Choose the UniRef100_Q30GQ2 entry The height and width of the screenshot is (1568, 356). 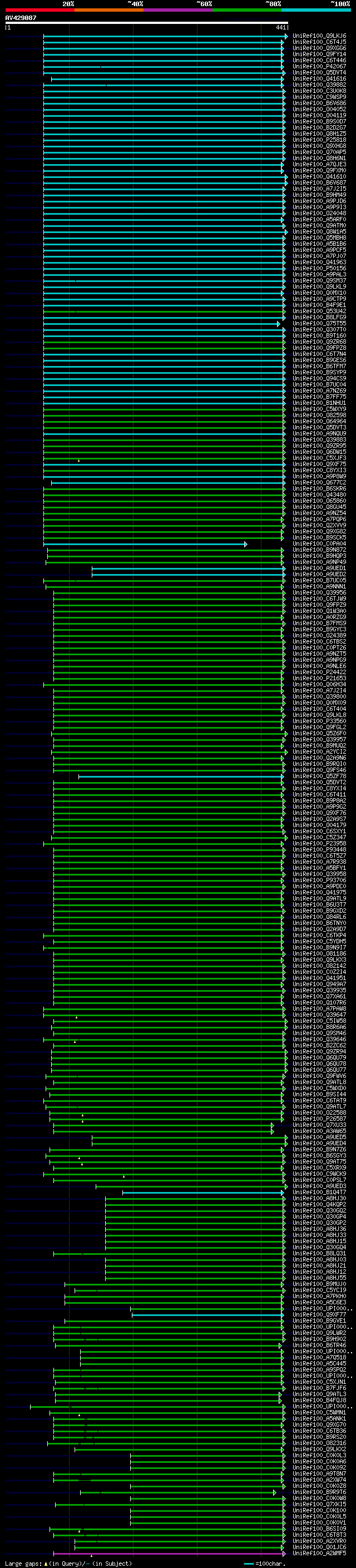319,1210
